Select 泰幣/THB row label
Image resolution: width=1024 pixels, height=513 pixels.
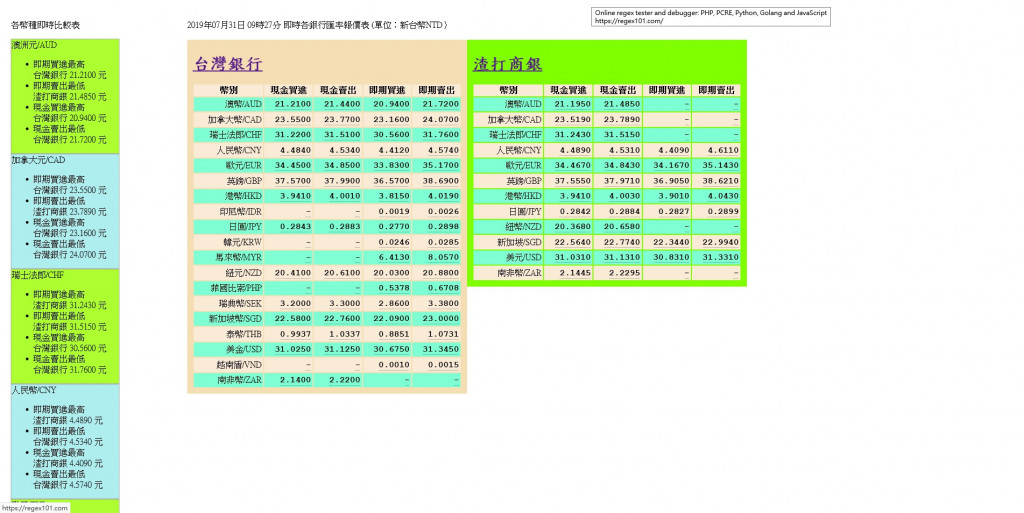click(x=244, y=334)
